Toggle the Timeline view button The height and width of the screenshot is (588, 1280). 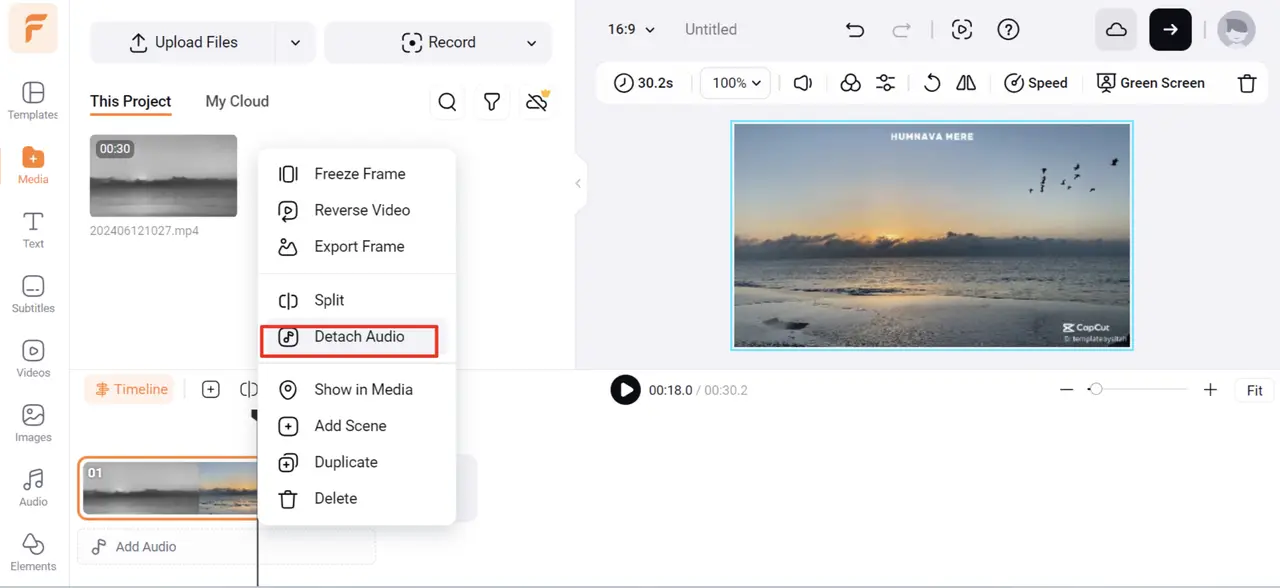pos(131,389)
